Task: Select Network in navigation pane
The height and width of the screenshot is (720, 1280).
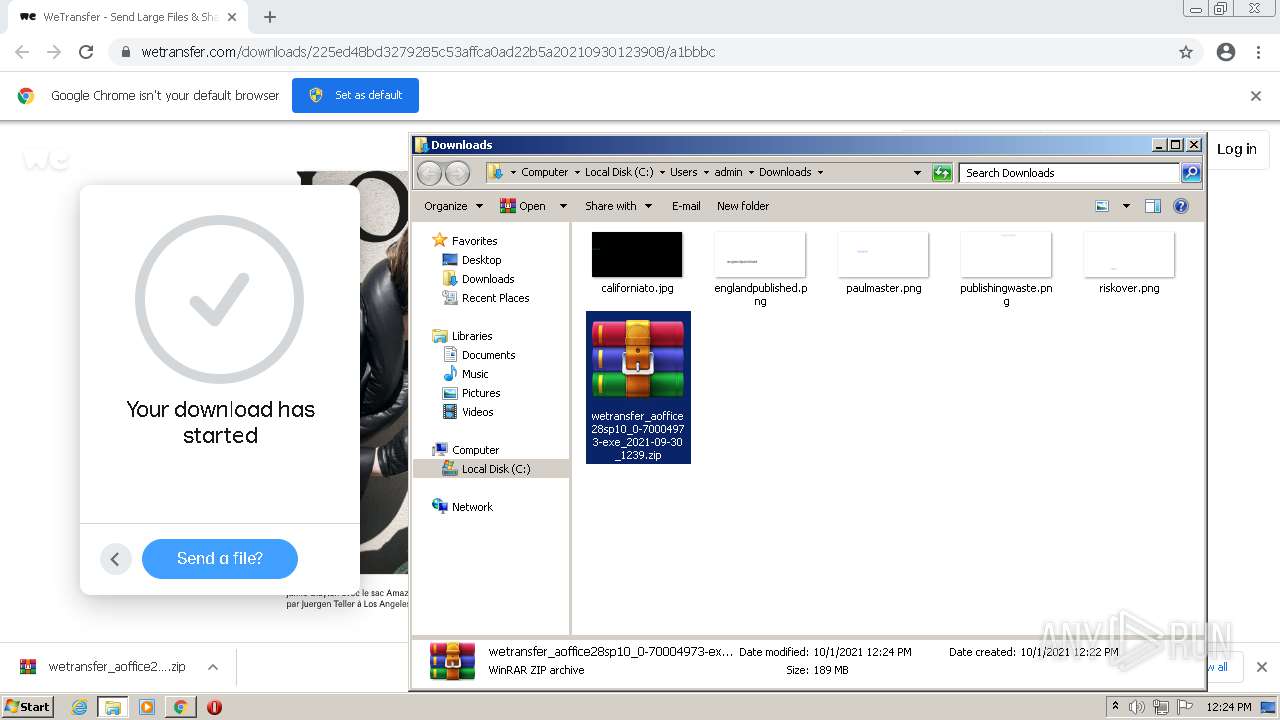Action: (472, 507)
